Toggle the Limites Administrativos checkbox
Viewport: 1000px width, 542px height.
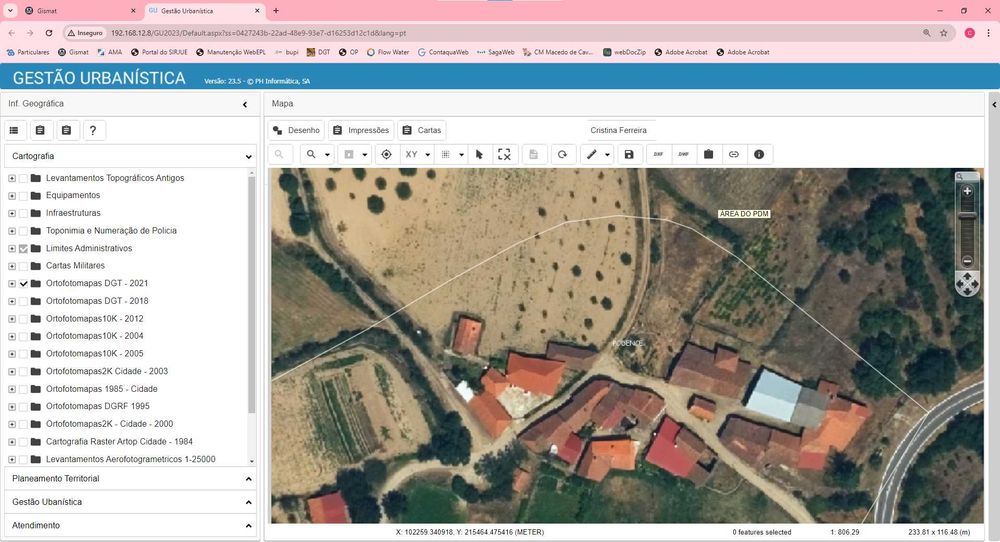pos(24,249)
